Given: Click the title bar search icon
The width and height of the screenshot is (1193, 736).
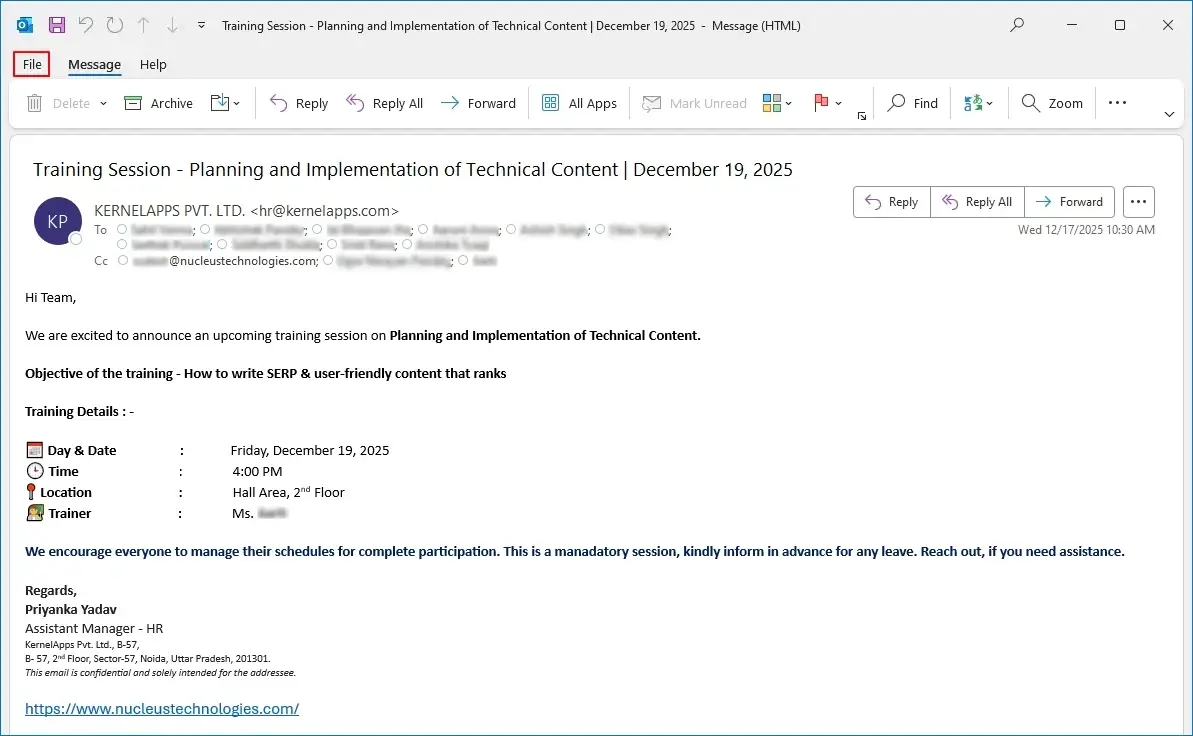Looking at the screenshot, I should pyautogui.click(x=1017, y=25).
